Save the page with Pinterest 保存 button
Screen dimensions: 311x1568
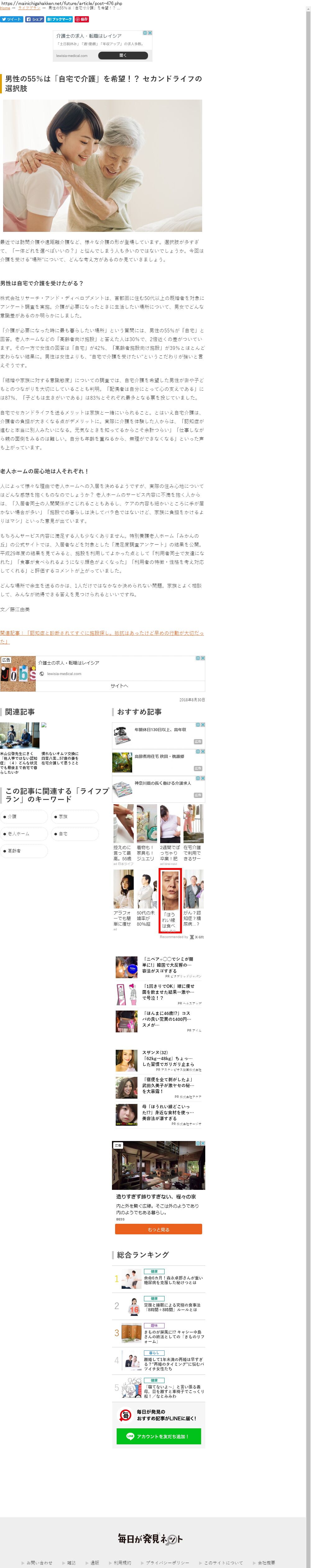(81, 19)
